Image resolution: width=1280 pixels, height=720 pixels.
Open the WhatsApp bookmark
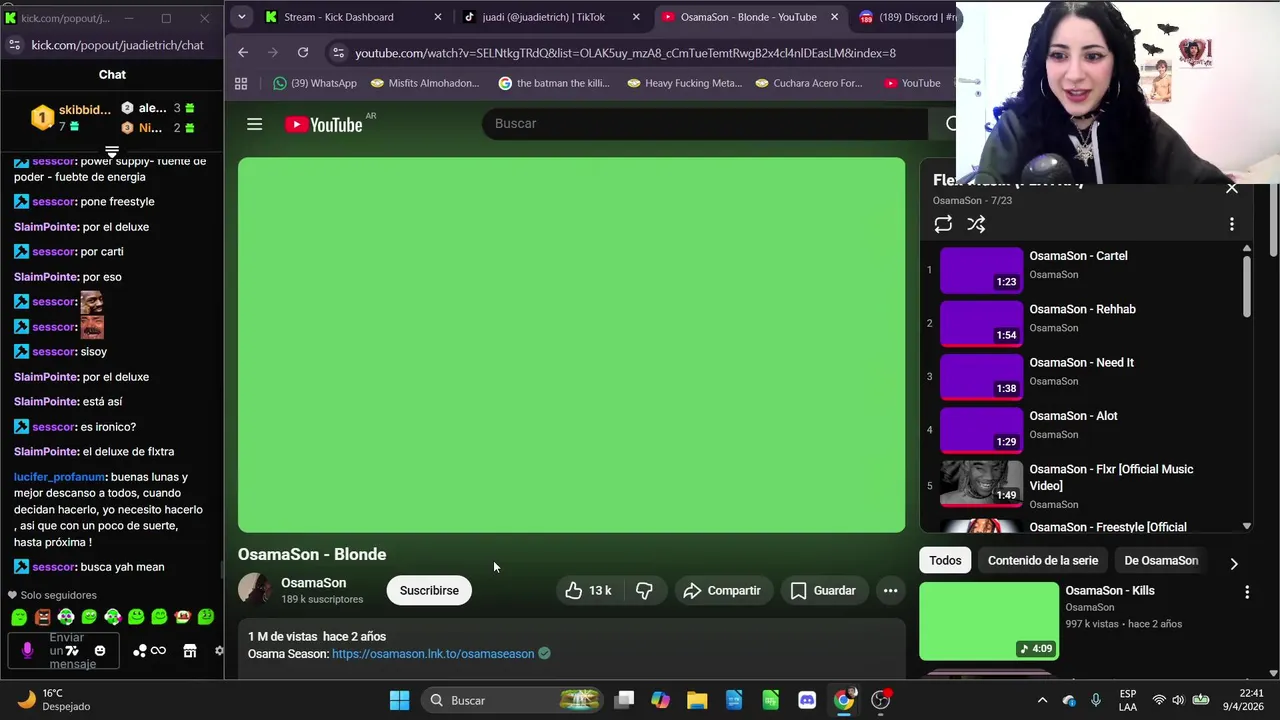(315, 83)
